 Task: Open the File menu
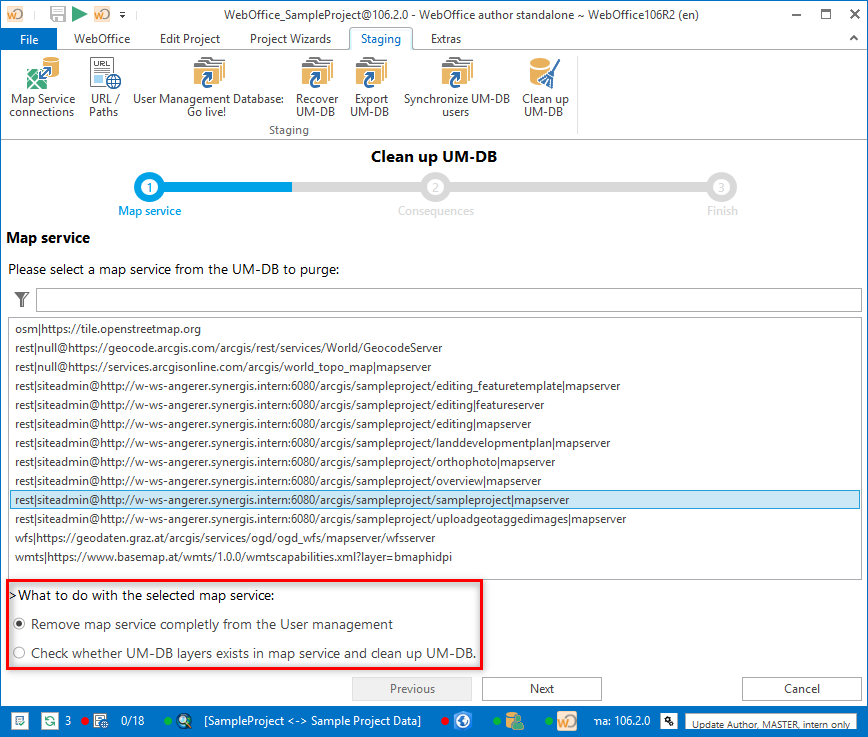pos(30,39)
